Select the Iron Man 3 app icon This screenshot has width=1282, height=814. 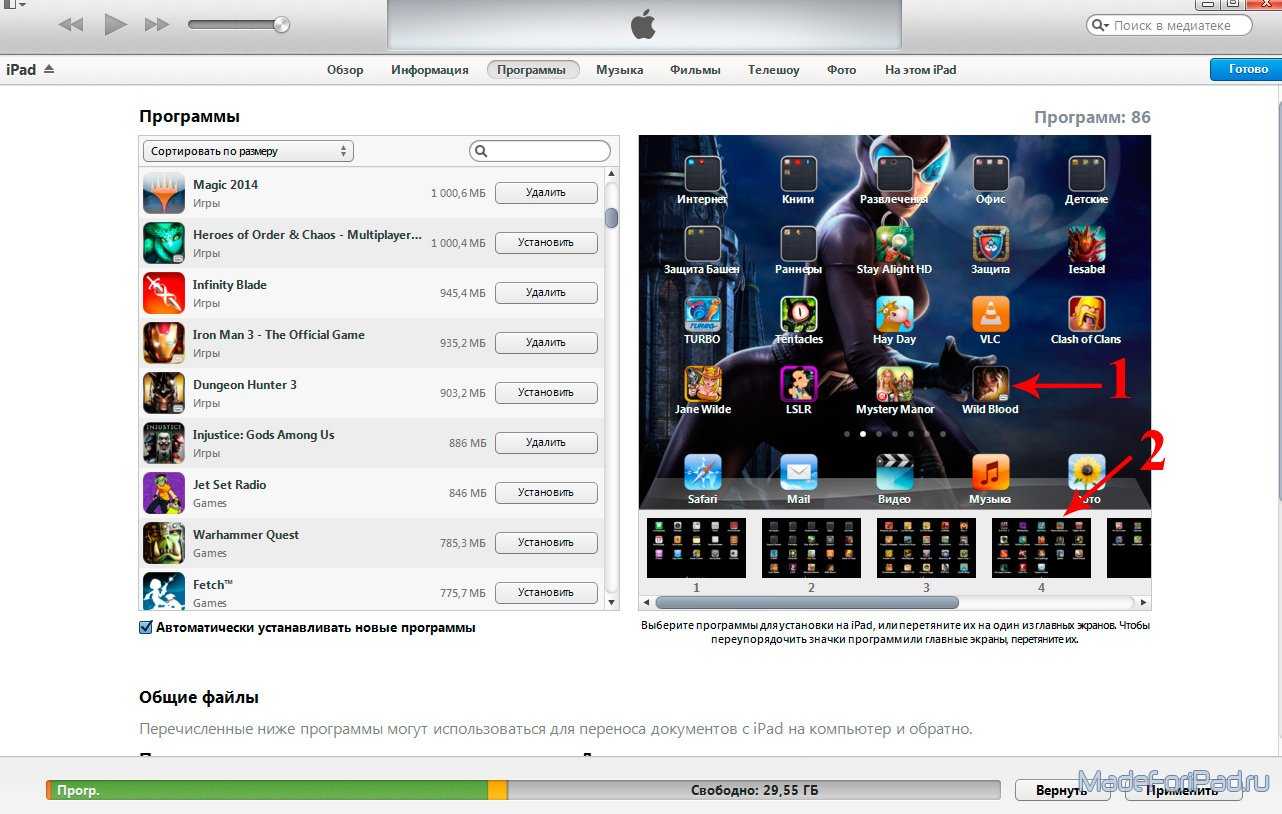click(x=164, y=343)
